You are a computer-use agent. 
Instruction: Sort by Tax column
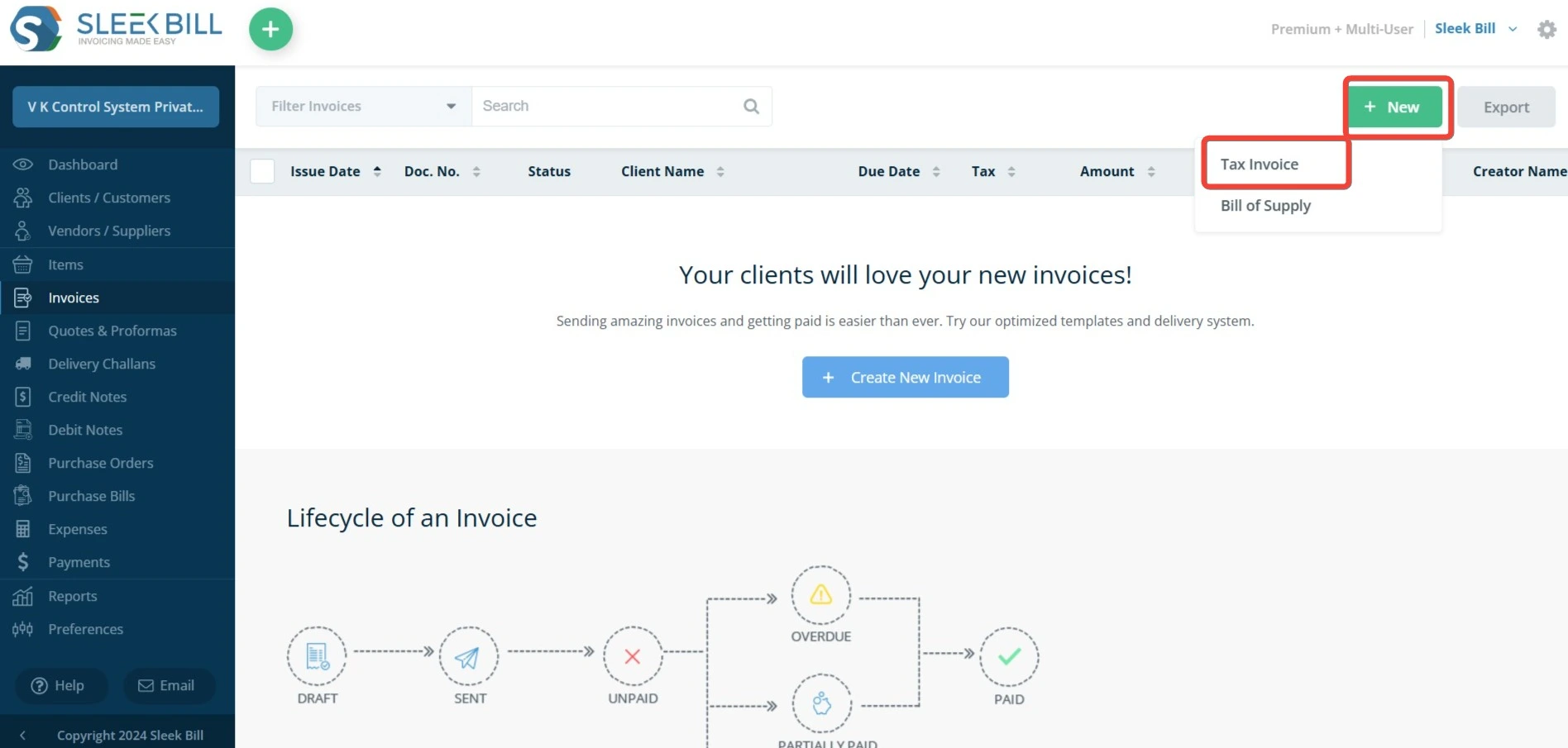tap(993, 171)
